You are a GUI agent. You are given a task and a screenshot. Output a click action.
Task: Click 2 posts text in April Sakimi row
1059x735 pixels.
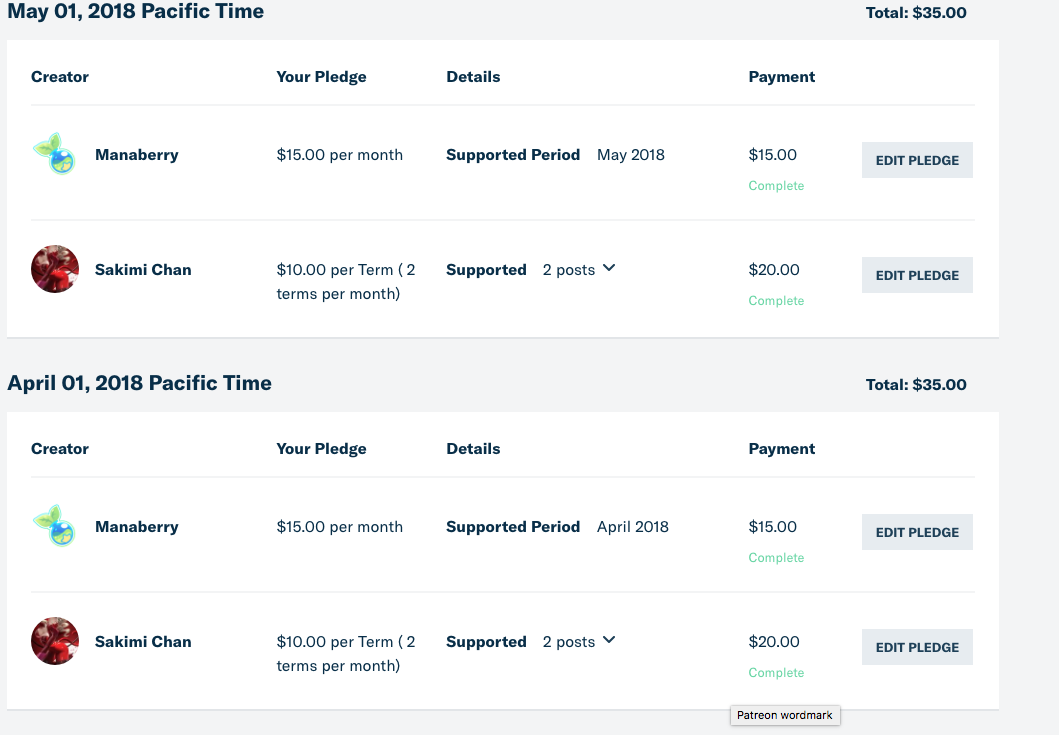tap(569, 641)
